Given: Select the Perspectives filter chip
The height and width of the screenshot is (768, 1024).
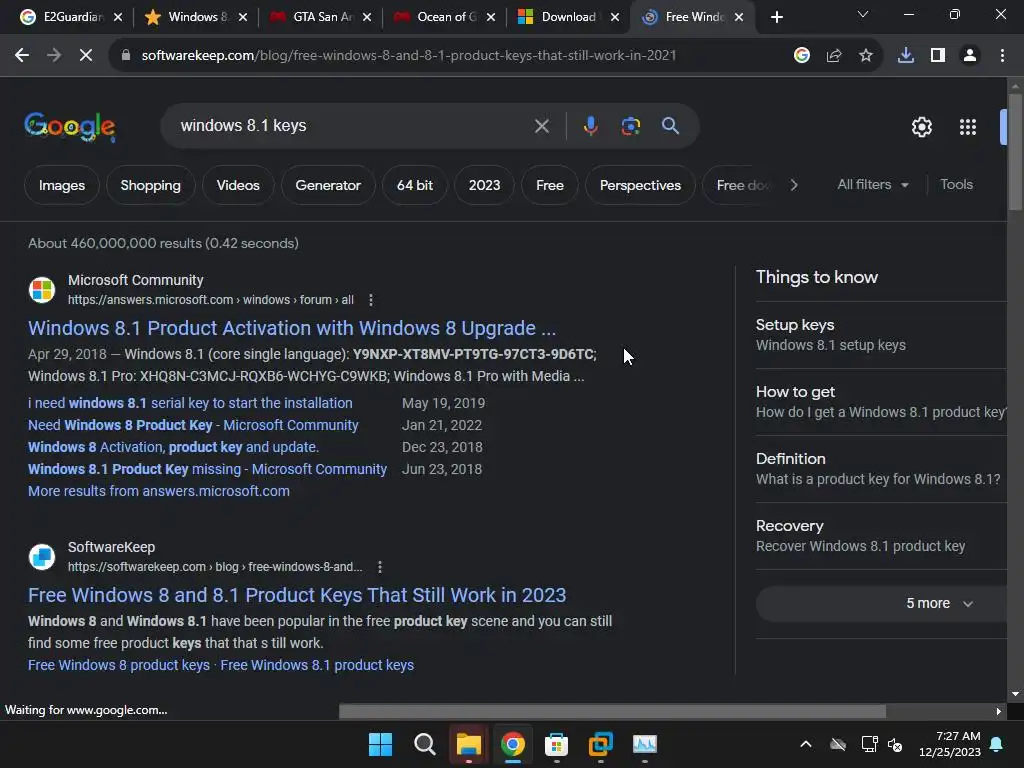Looking at the screenshot, I should click(x=640, y=185).
